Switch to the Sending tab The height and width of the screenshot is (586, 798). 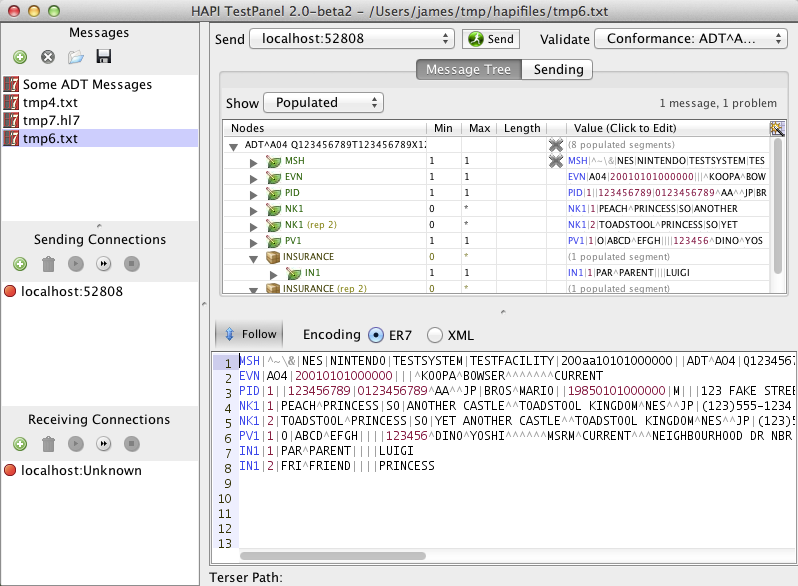coord(558,70)
